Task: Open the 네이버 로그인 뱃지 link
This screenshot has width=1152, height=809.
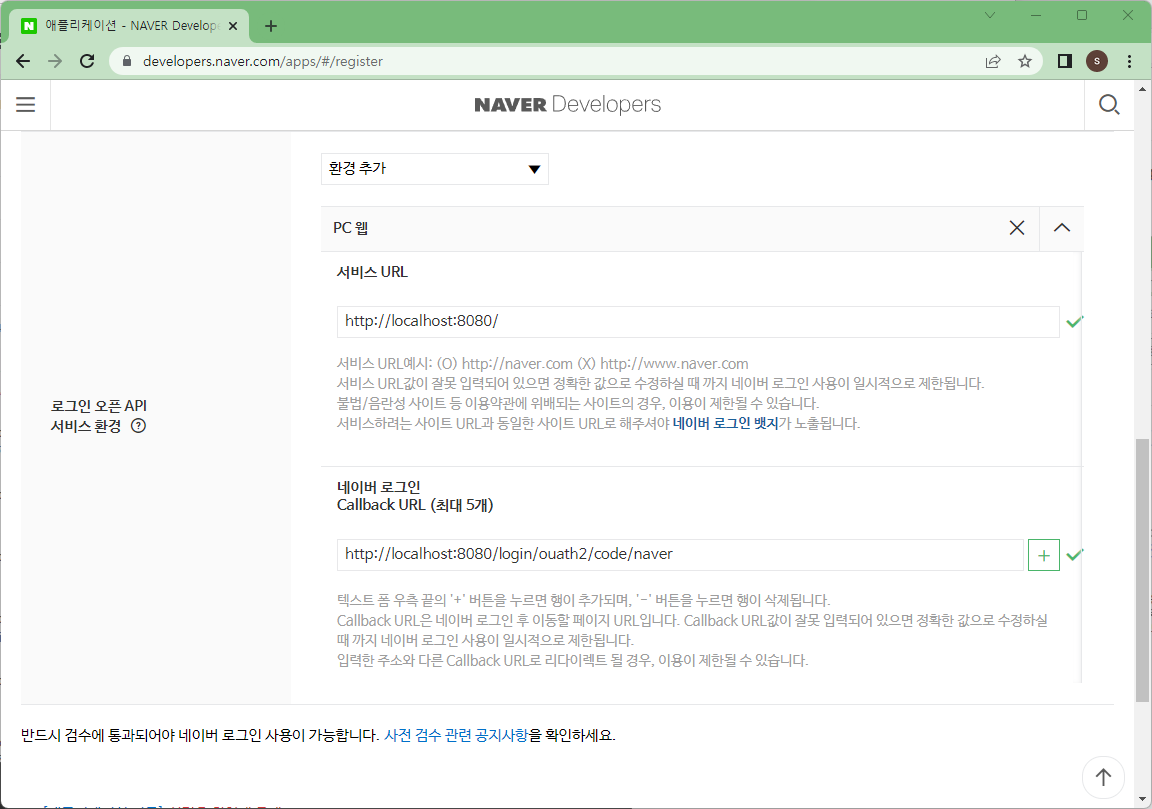Action: tap(725, 423)
